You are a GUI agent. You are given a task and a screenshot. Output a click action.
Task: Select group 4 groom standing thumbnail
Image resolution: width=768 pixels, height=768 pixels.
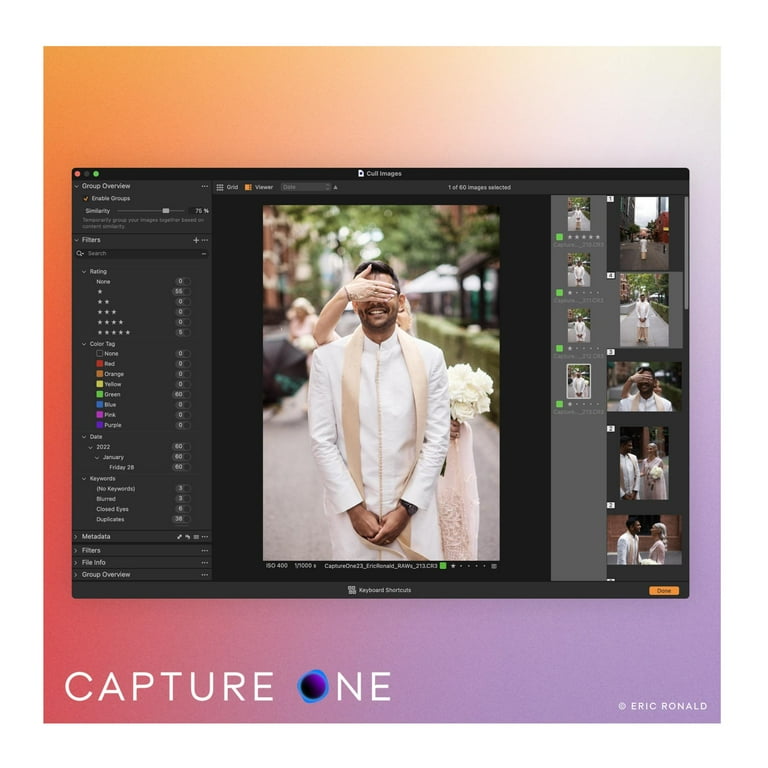pyautogui.click(x=644, y=310)
